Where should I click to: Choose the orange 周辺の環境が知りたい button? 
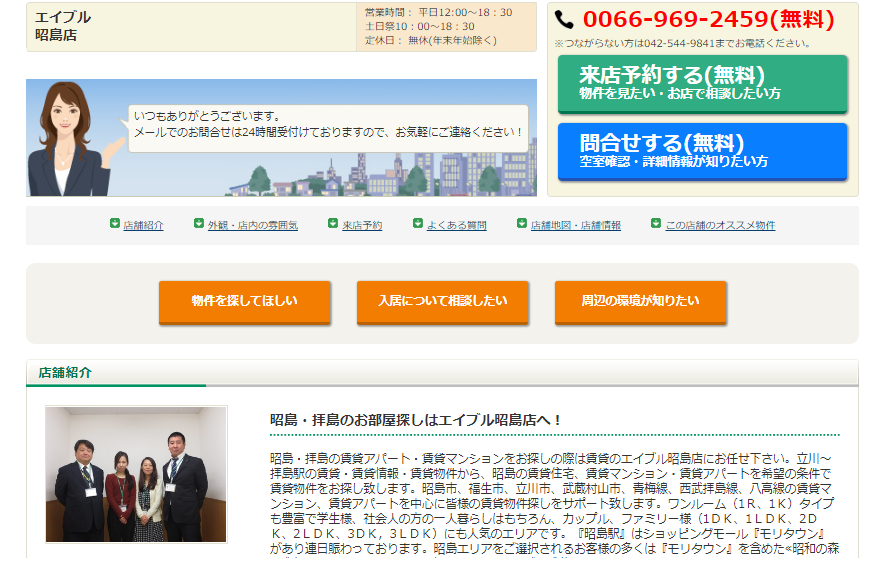point(640,301)
